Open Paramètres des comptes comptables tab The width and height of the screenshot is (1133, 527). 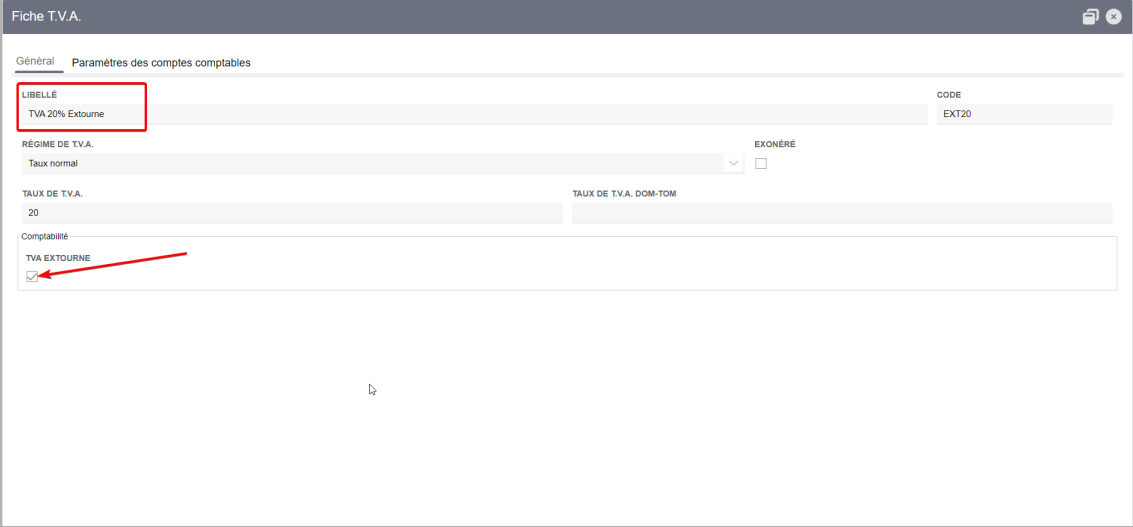(x=161, y=63)
